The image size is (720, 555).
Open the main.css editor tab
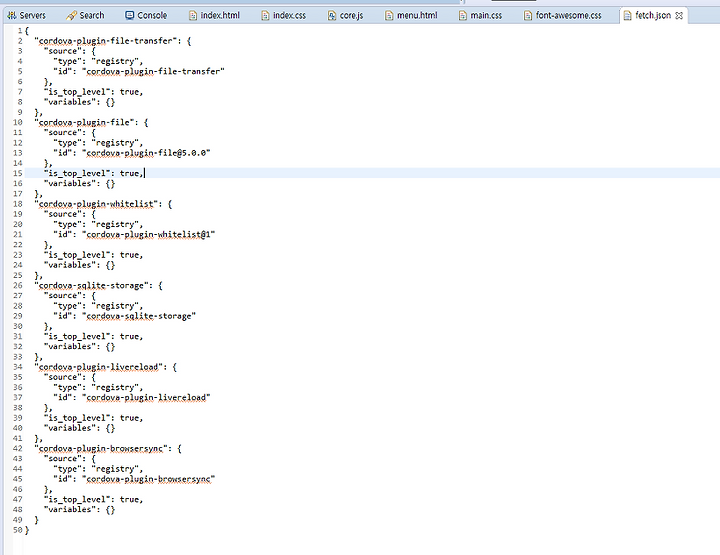[481, 16]
